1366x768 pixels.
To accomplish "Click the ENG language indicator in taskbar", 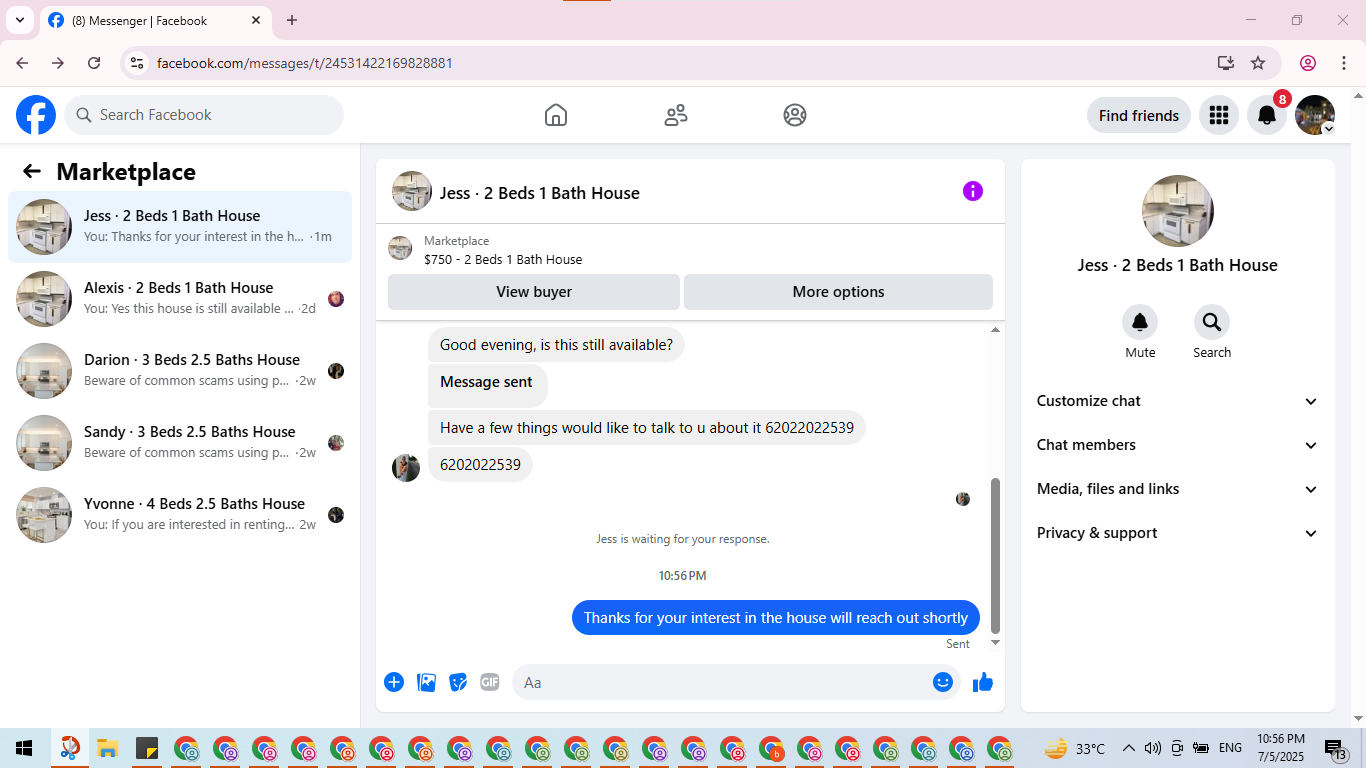I will pyautogui.click(x=1230, y=748).
